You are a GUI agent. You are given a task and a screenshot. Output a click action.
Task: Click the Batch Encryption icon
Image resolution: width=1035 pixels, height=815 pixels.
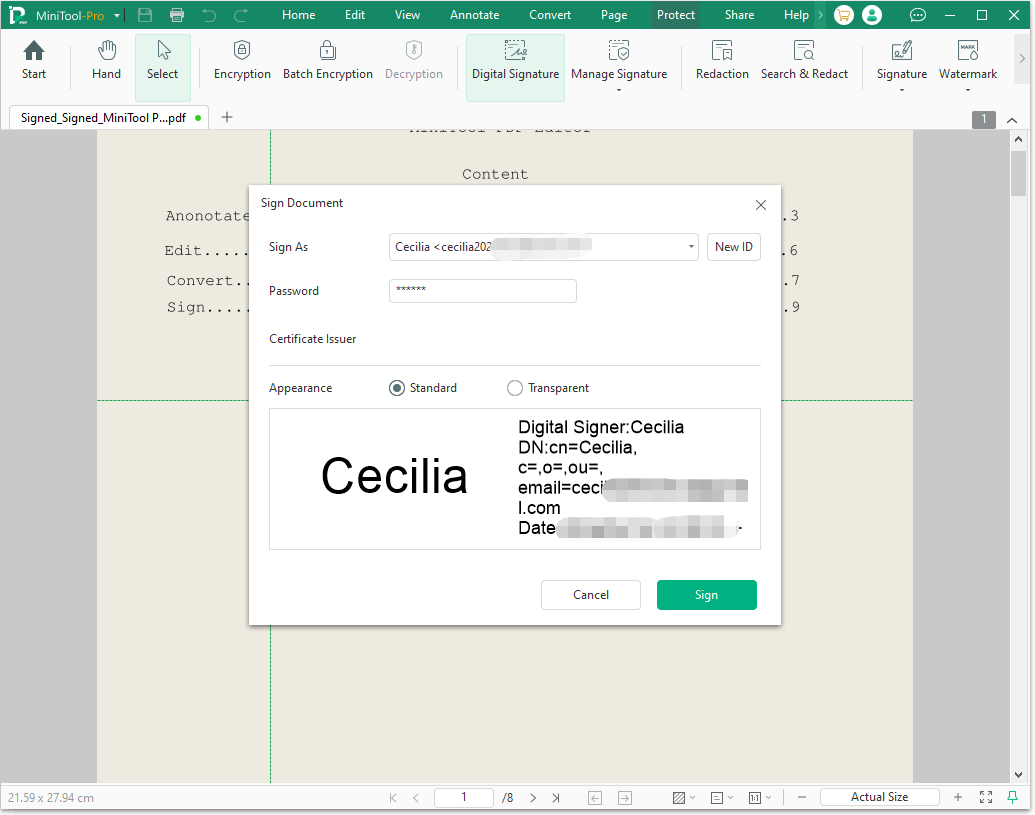click(328, 60)
